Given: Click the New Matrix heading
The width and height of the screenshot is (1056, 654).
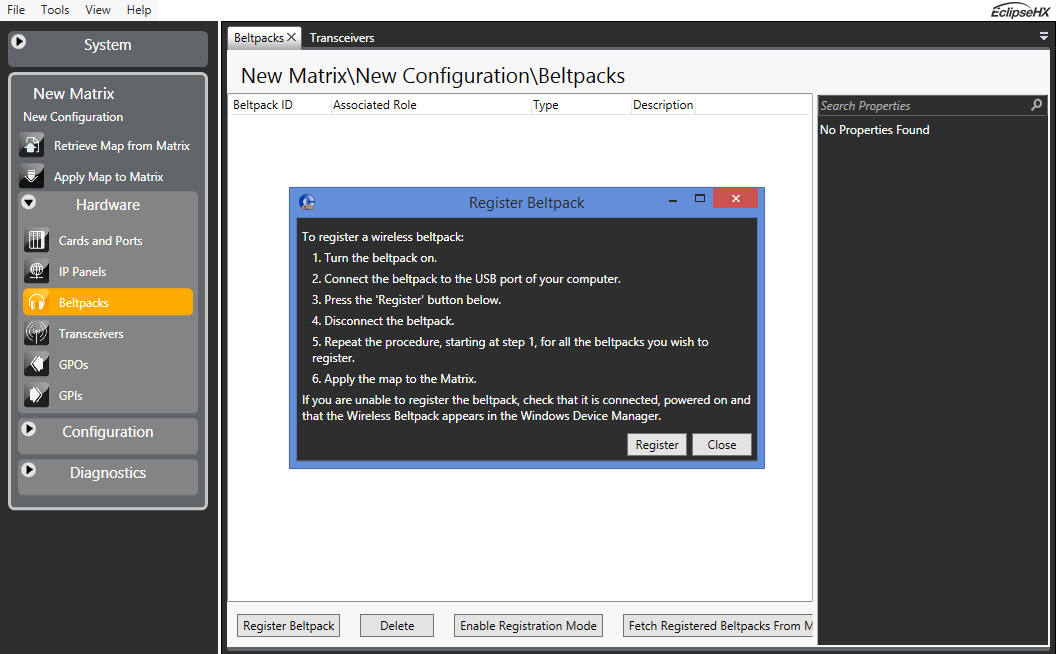Looking at the screenshot, I should (73, 94).
